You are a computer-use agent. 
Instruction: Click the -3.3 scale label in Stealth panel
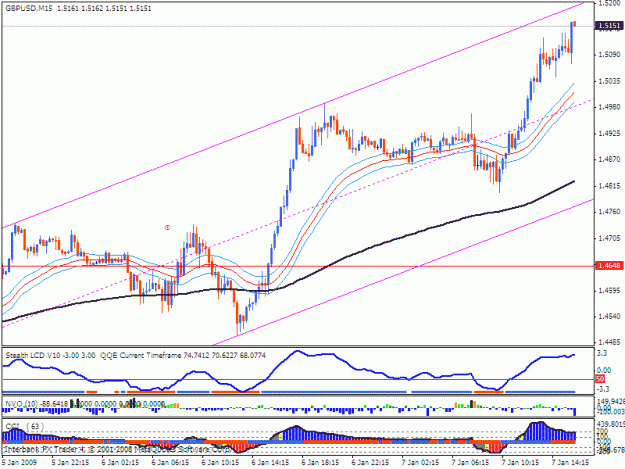coord(603,389)
